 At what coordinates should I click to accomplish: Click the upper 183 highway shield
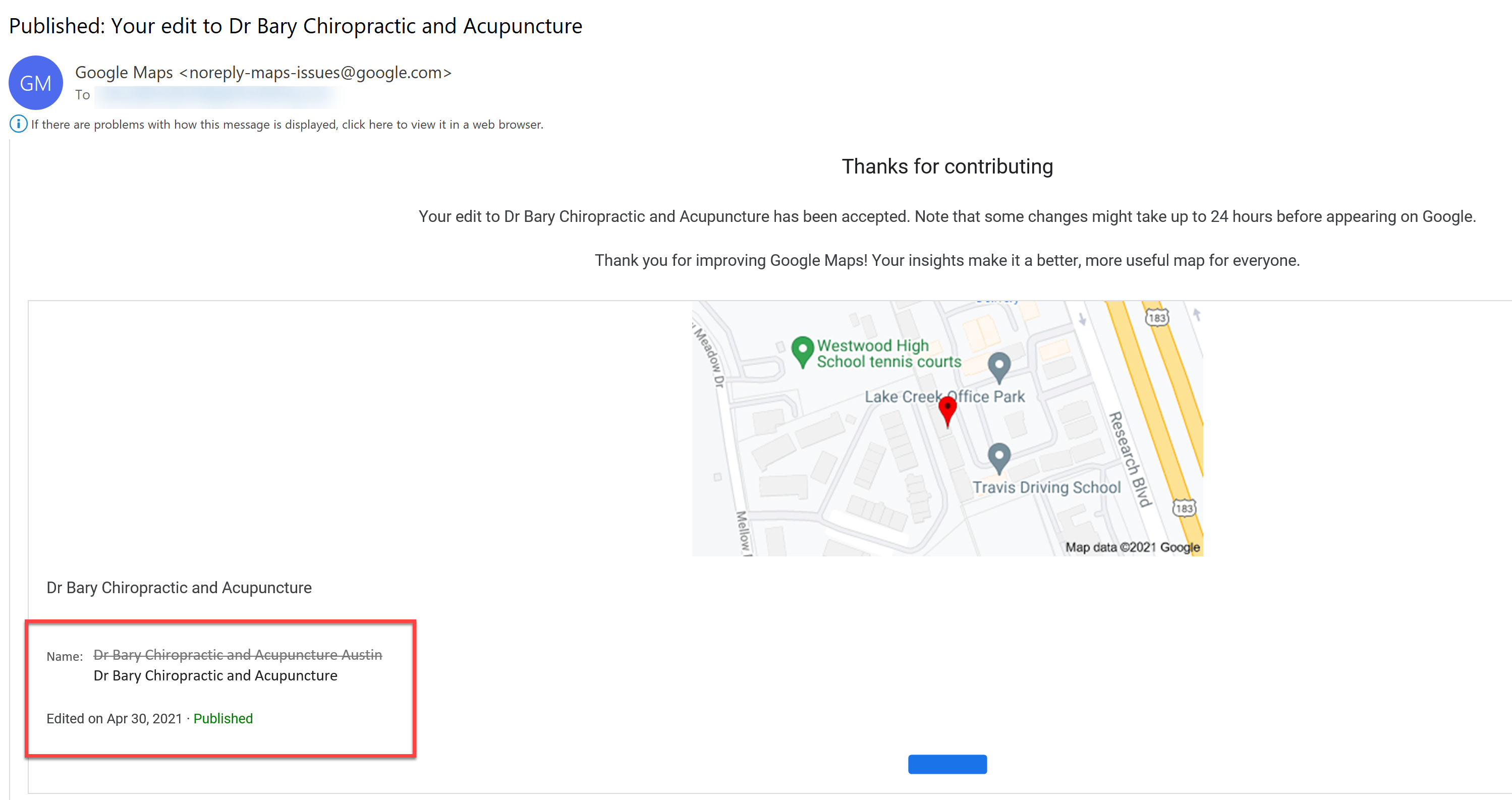[1157, 318]
